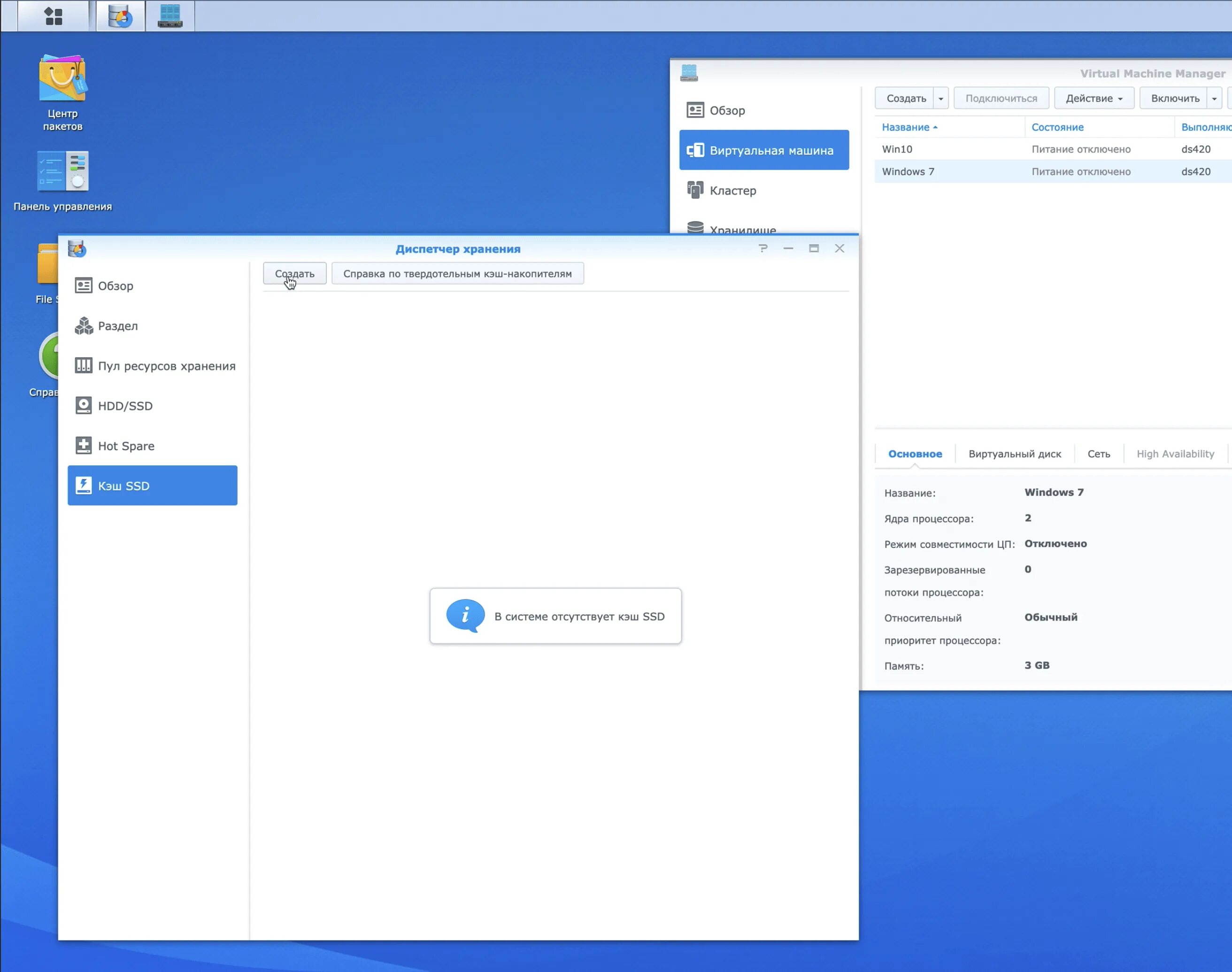Open HDD/SSD section in Storage Manager

tap(125, 406)
